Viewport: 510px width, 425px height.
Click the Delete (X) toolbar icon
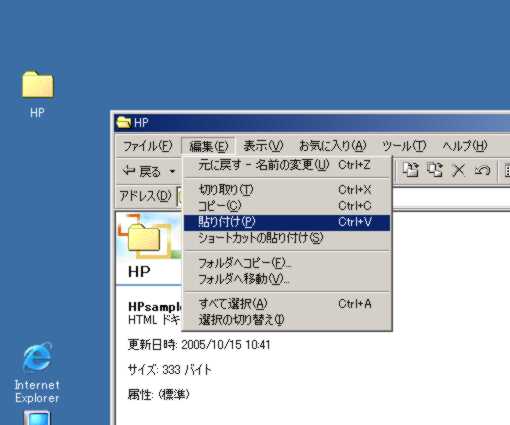pos(458,170)
